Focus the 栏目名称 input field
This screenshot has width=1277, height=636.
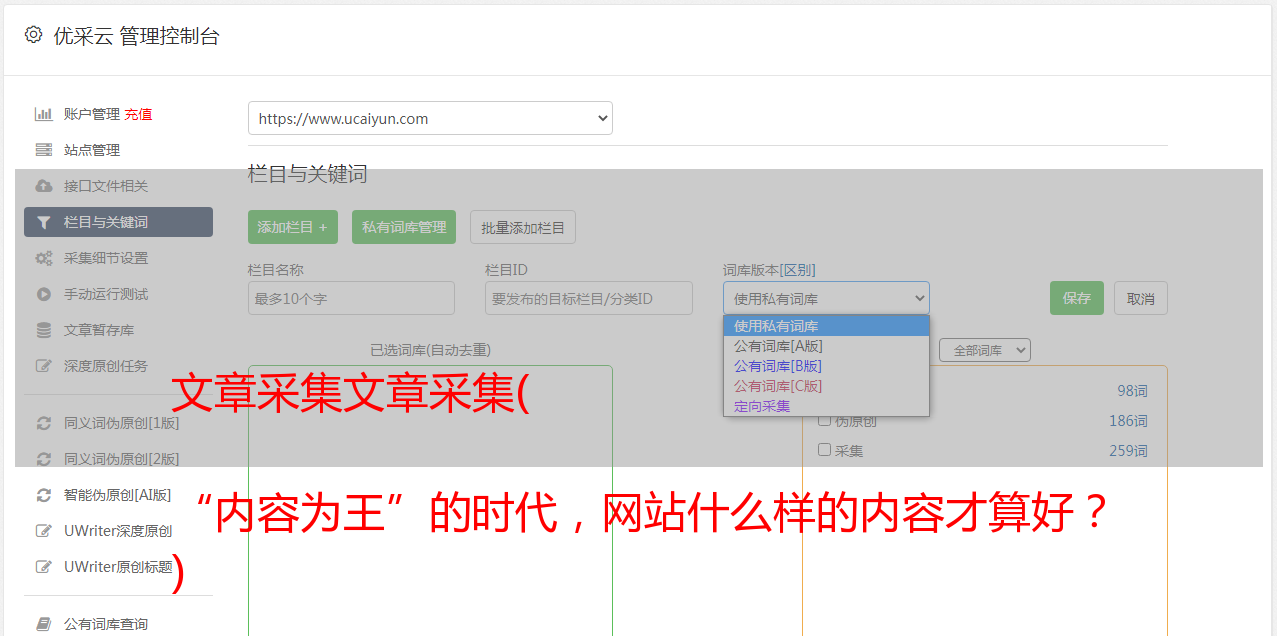point(351,298)
